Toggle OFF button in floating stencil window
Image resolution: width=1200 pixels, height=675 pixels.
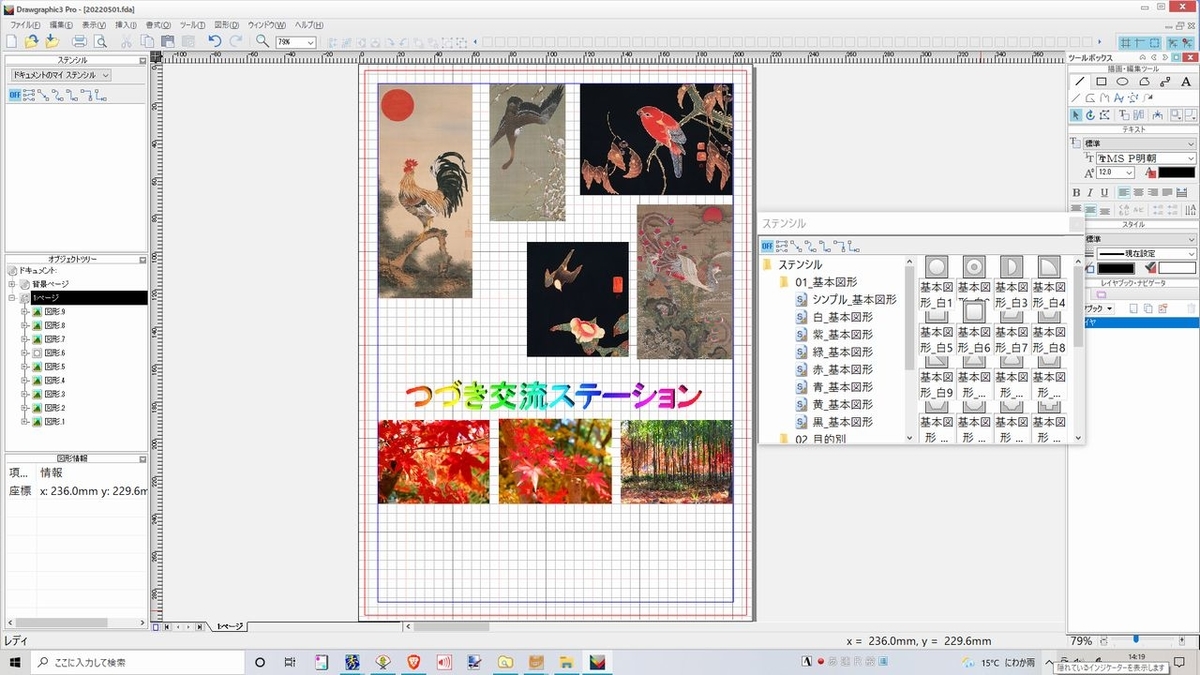(x=767, y=245)
